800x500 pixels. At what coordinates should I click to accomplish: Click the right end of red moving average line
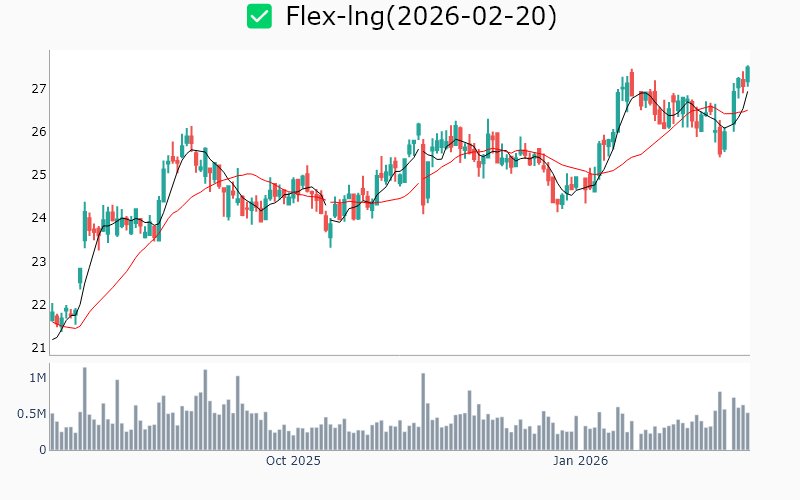tap(747, 110)
